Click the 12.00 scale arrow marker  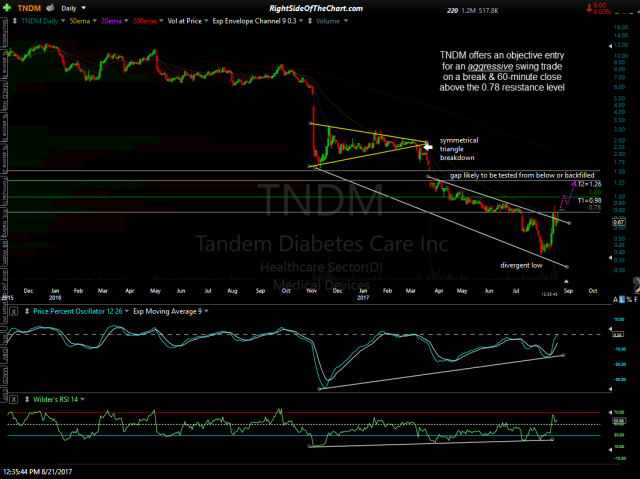610,46
